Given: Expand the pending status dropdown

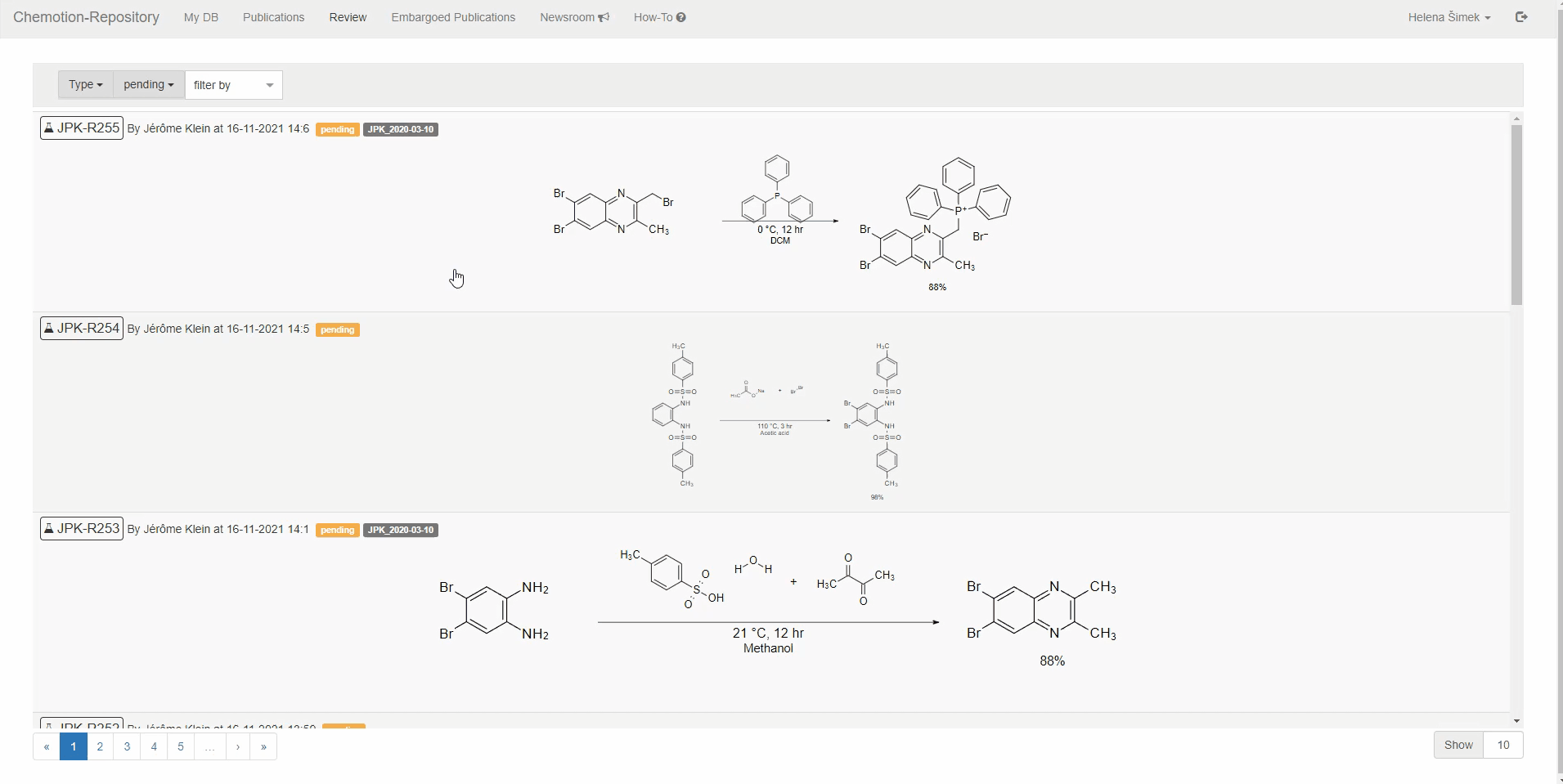Looking at the screenshot, I should click(148, 85).
